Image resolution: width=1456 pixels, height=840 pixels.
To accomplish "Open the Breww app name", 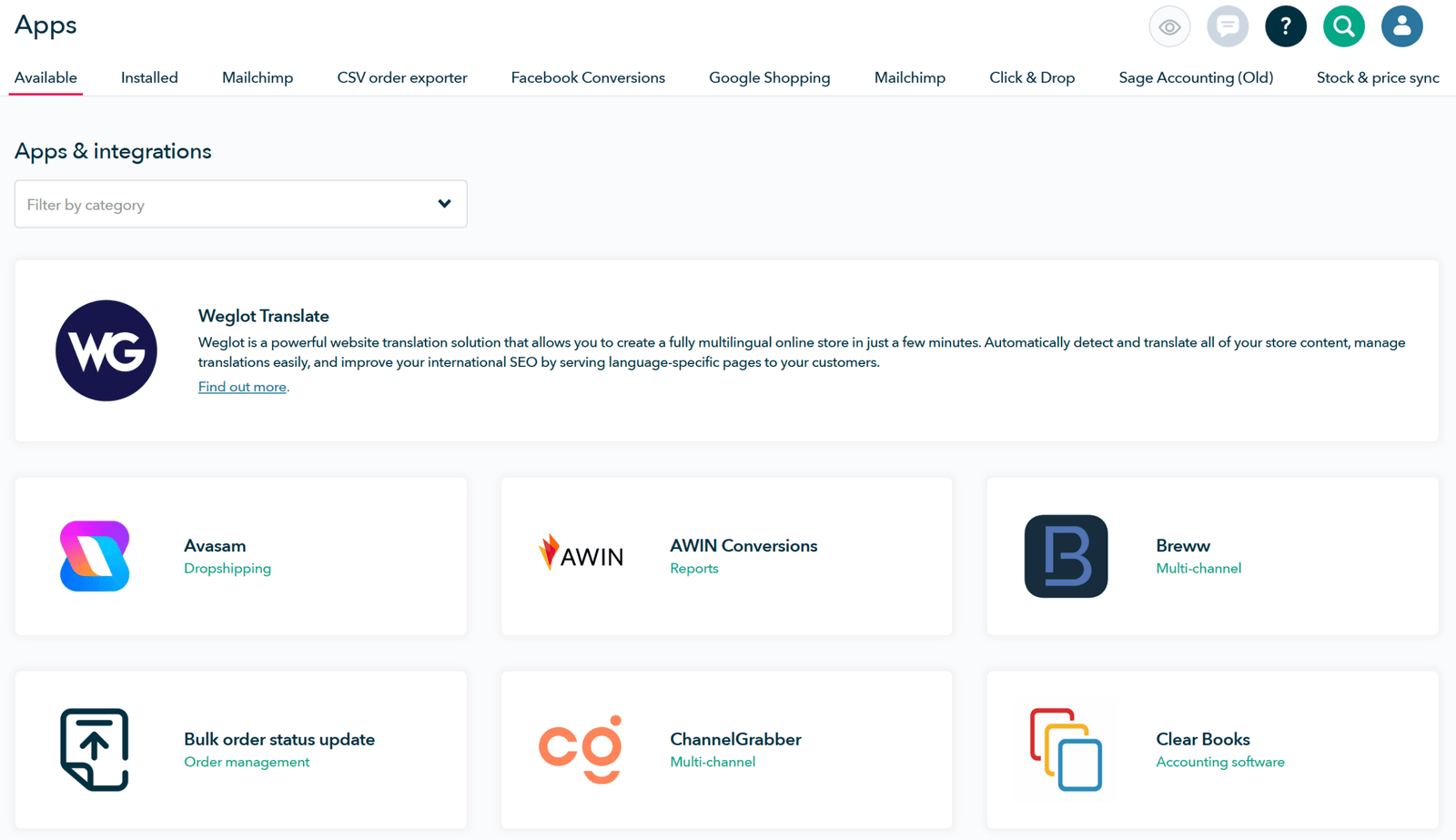I will 1183,545.
